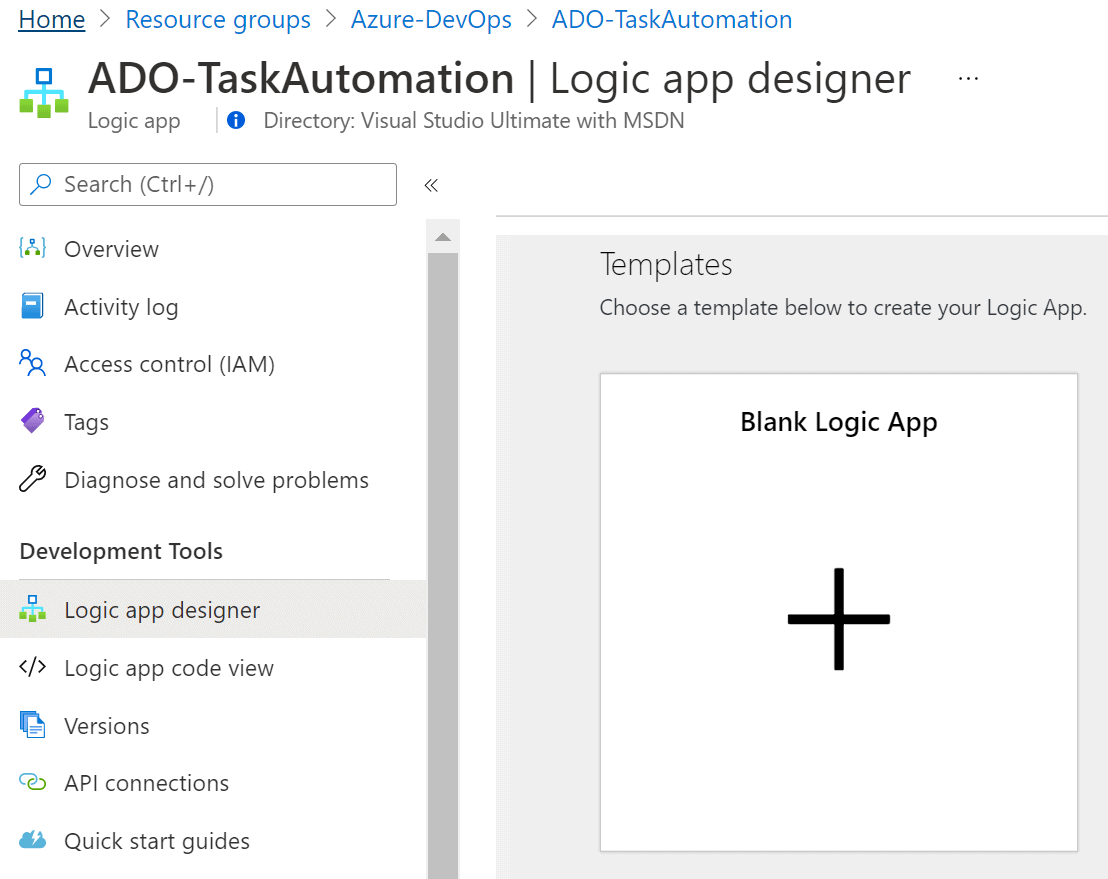
Task: Open Tags menu item
Action: [212, 422]
